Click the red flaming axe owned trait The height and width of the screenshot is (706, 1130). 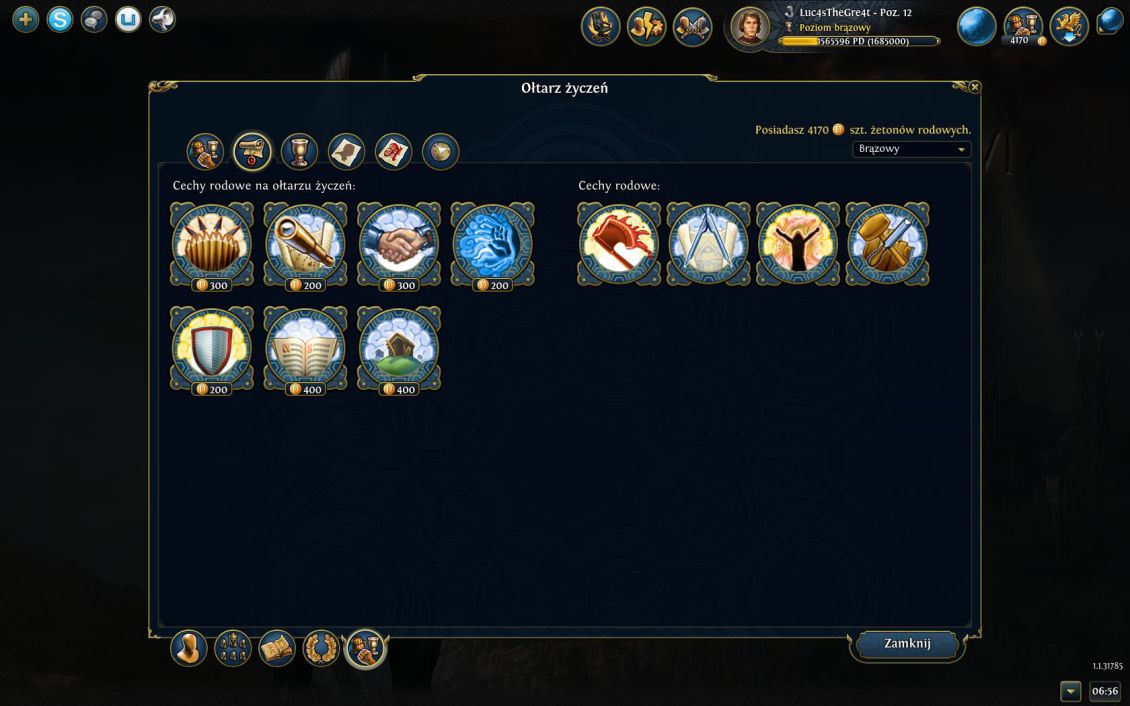[619, 243]
